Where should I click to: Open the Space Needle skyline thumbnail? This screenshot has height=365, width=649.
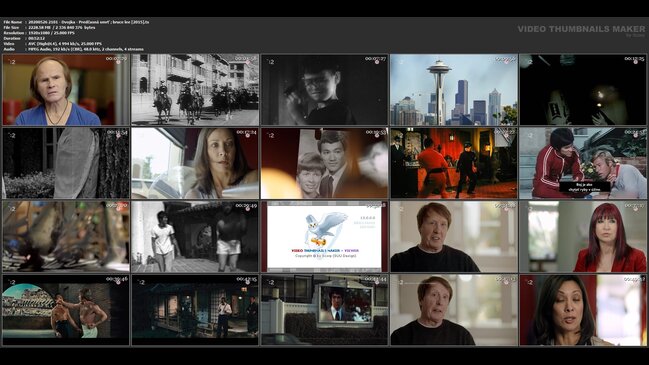[x=454, y=90]
